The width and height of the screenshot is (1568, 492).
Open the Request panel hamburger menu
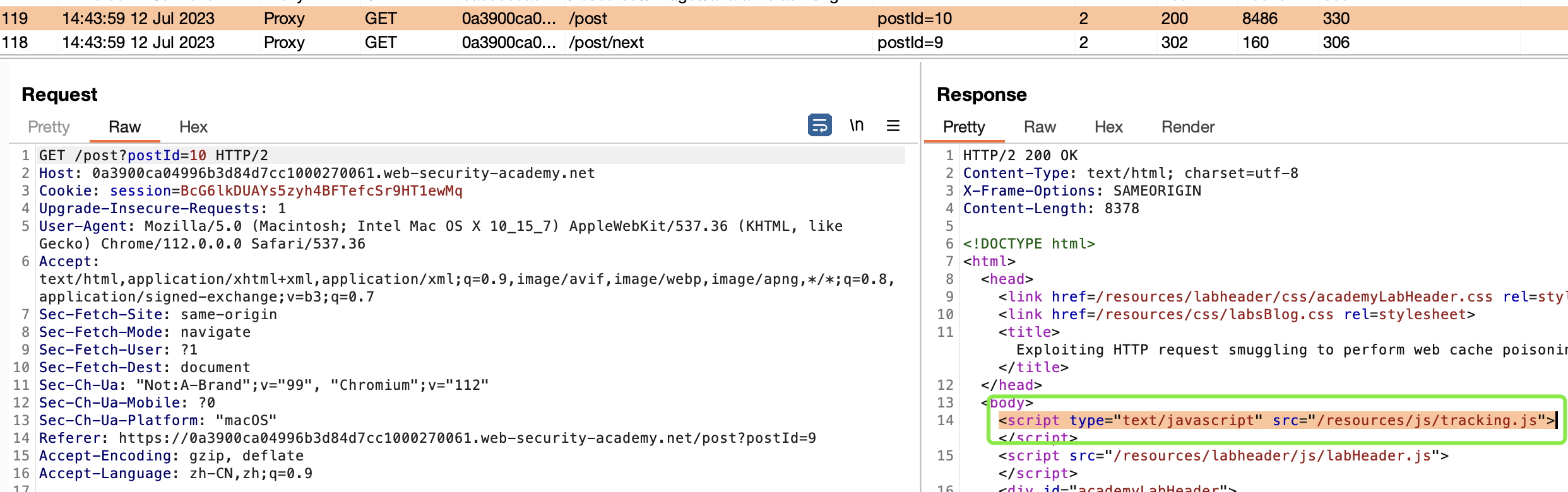pos(893,126)
